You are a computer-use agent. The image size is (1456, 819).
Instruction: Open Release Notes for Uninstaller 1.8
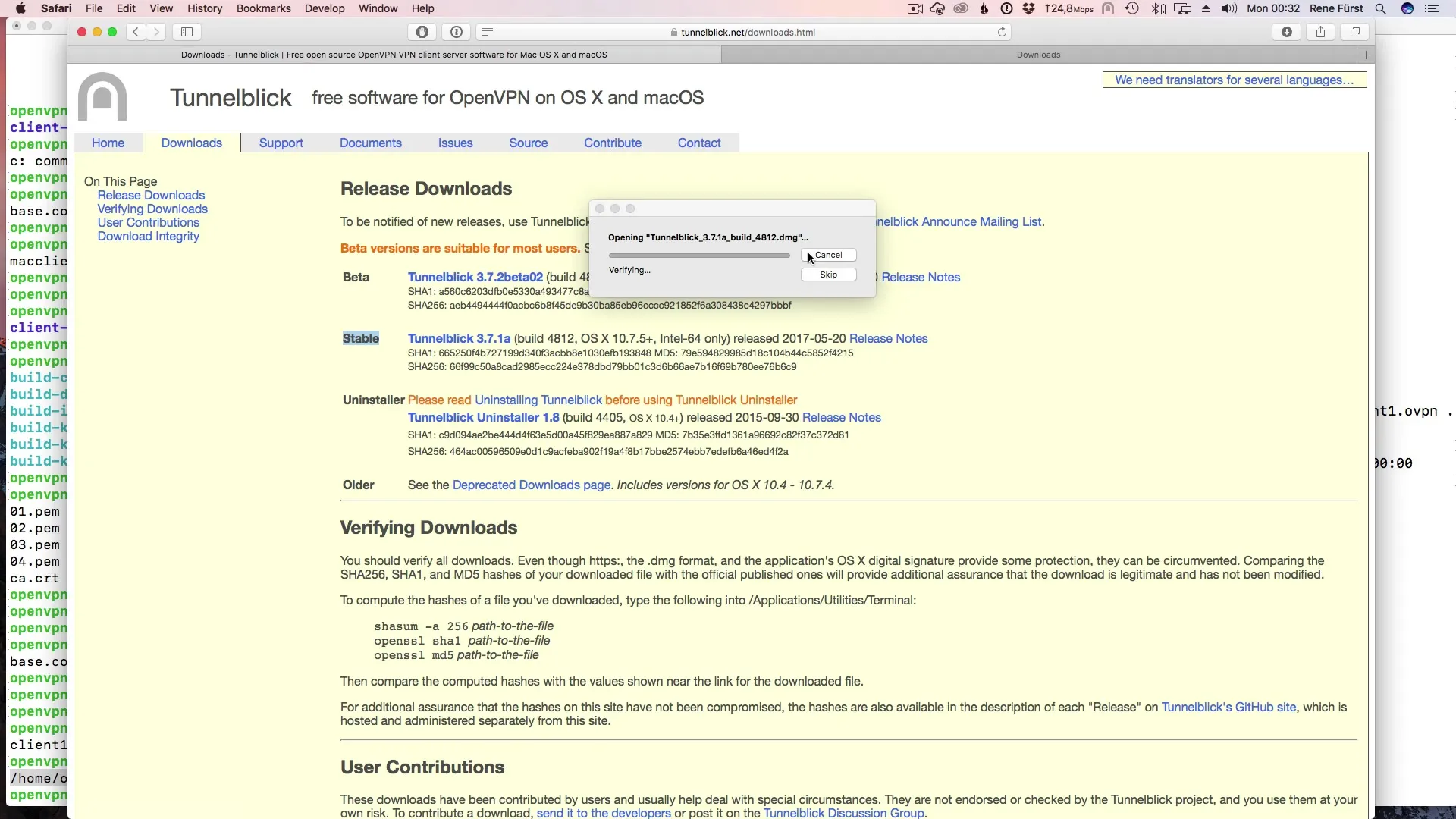[x=842, y=417]
